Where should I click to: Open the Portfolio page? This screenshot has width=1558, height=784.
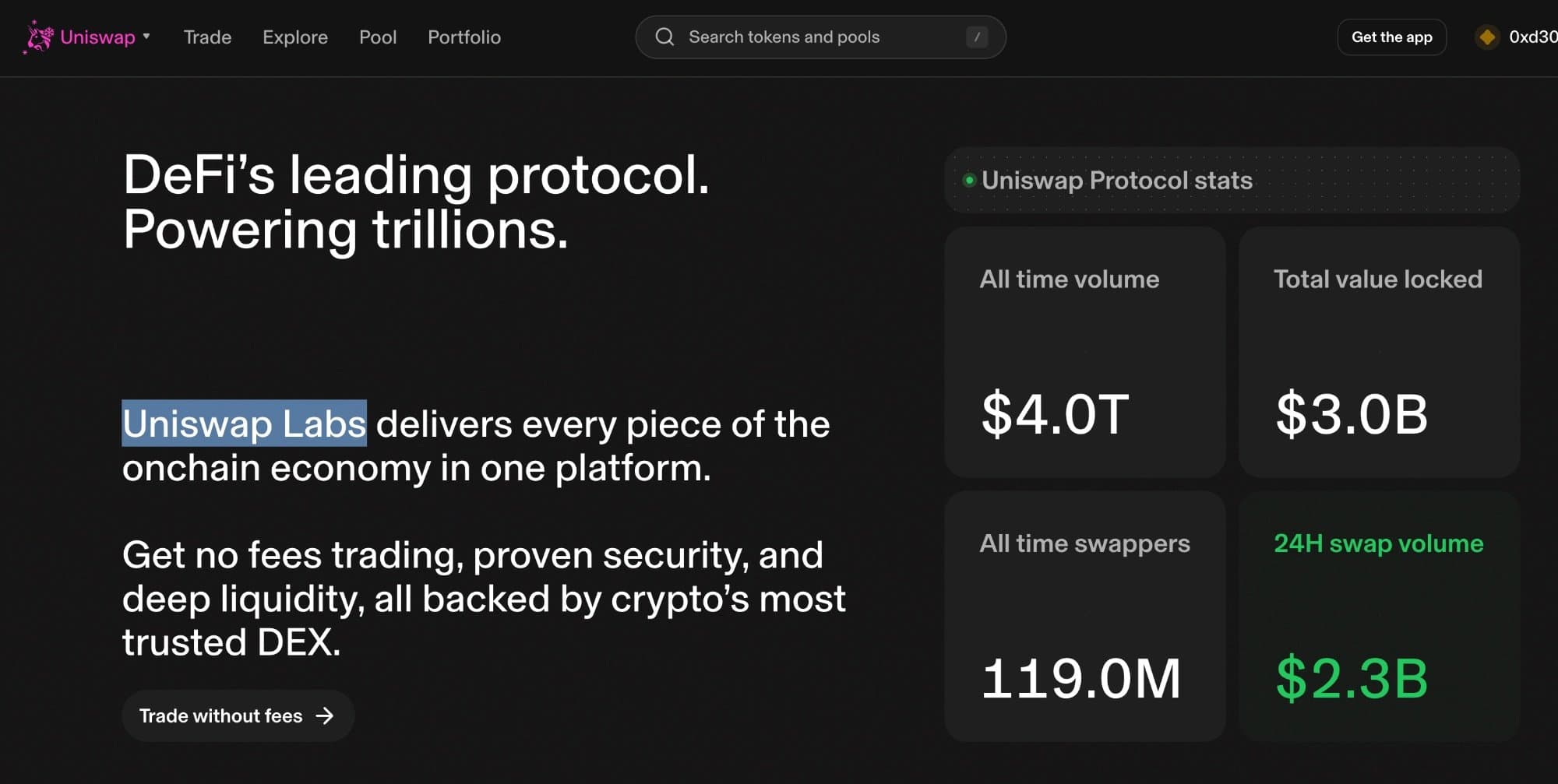click(464, 37)
